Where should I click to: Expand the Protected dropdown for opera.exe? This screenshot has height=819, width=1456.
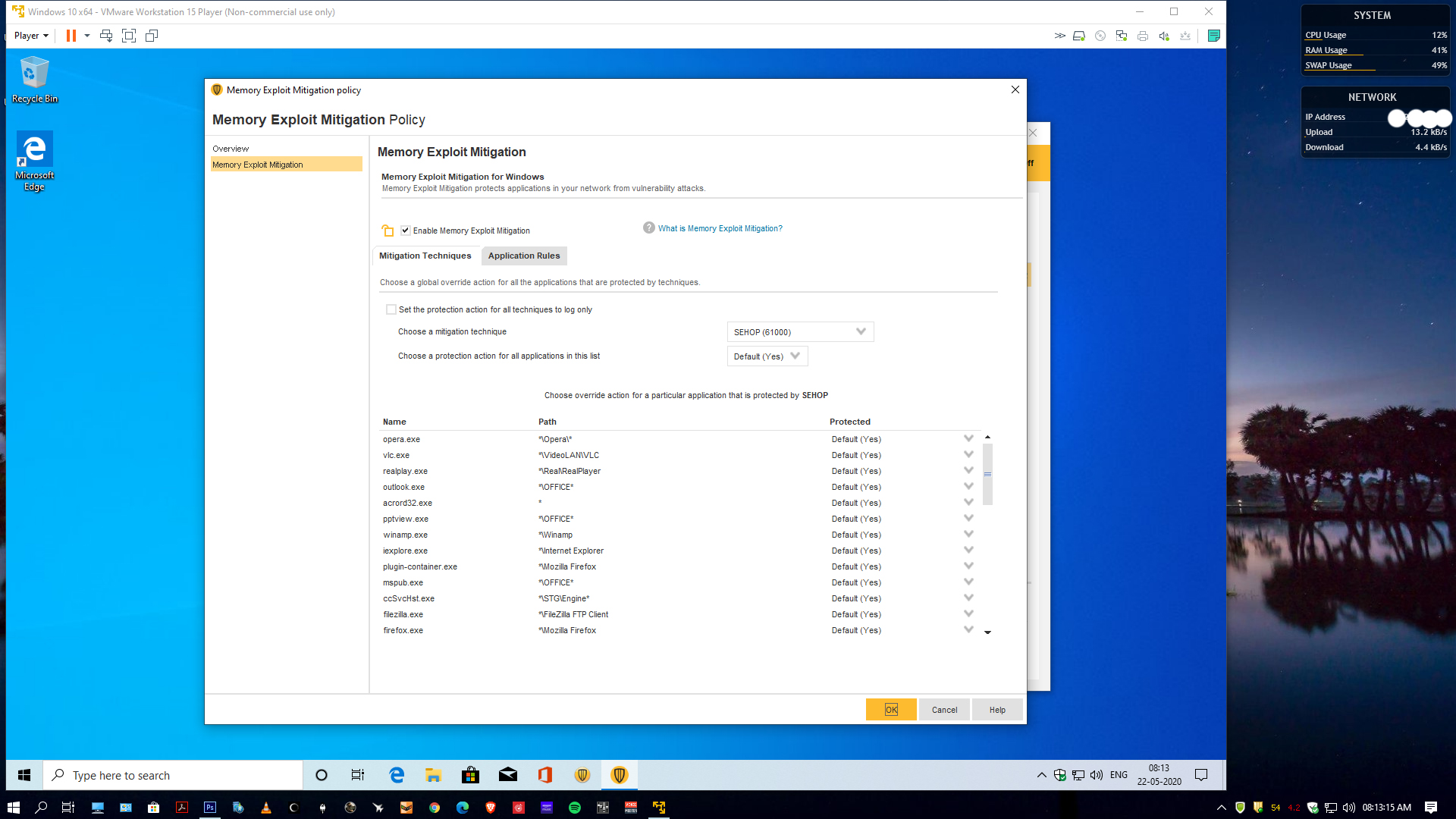(968, 439)
